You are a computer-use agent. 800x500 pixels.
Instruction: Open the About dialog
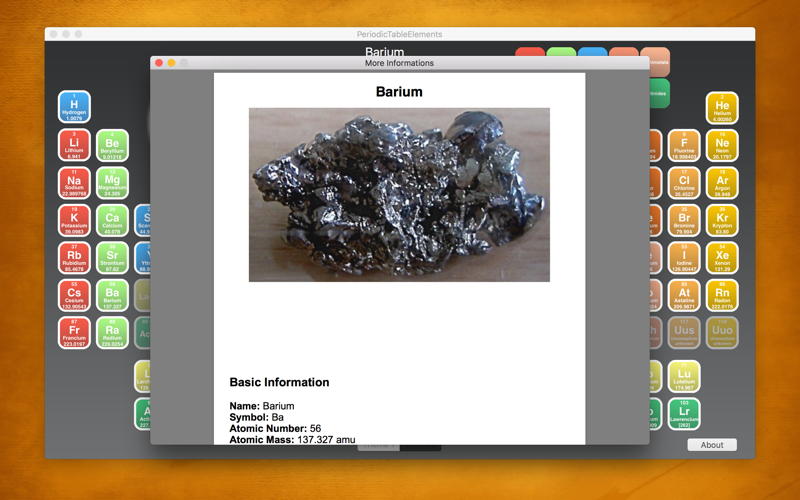pyautogui.click(x=712, y=445)
